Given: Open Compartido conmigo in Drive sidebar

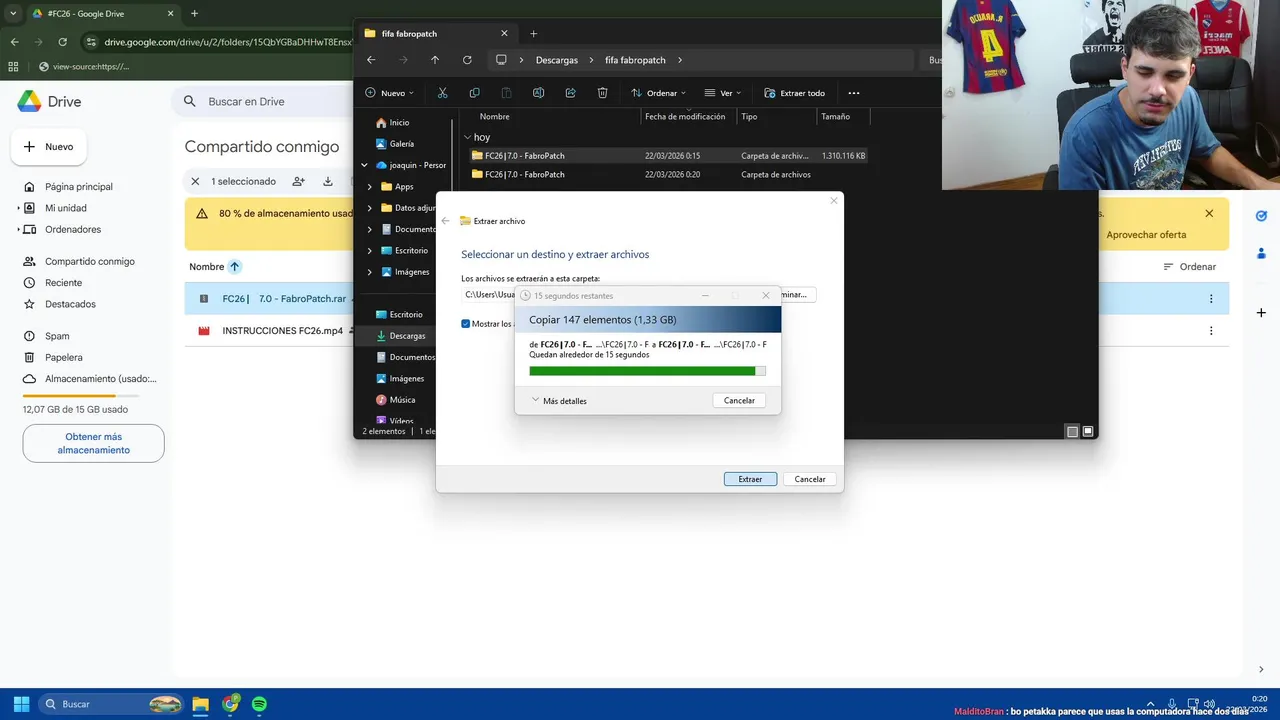Looking at the screenshot, I should (x=89, y=261).
